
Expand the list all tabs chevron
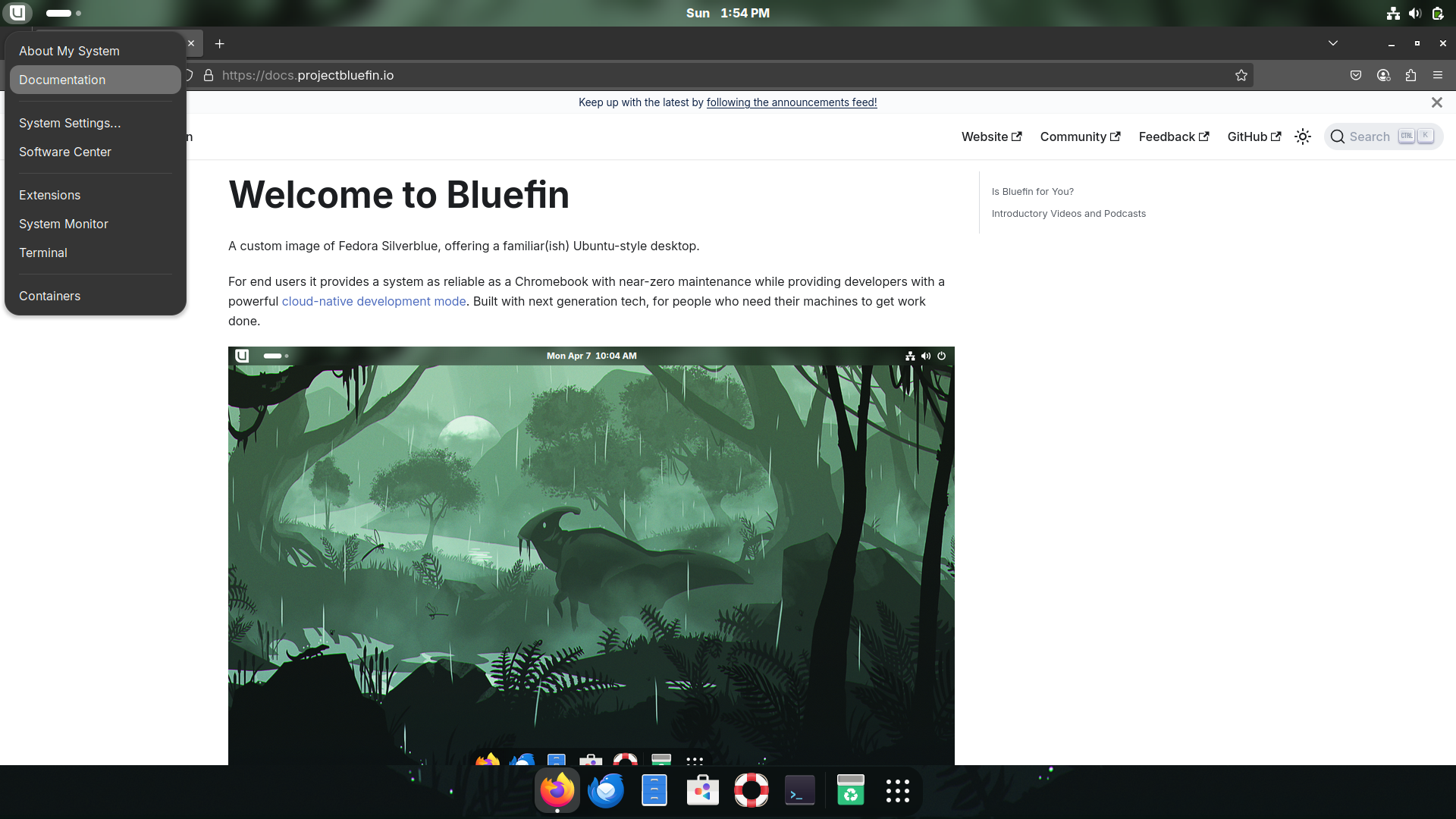(x=1333, y=43)
